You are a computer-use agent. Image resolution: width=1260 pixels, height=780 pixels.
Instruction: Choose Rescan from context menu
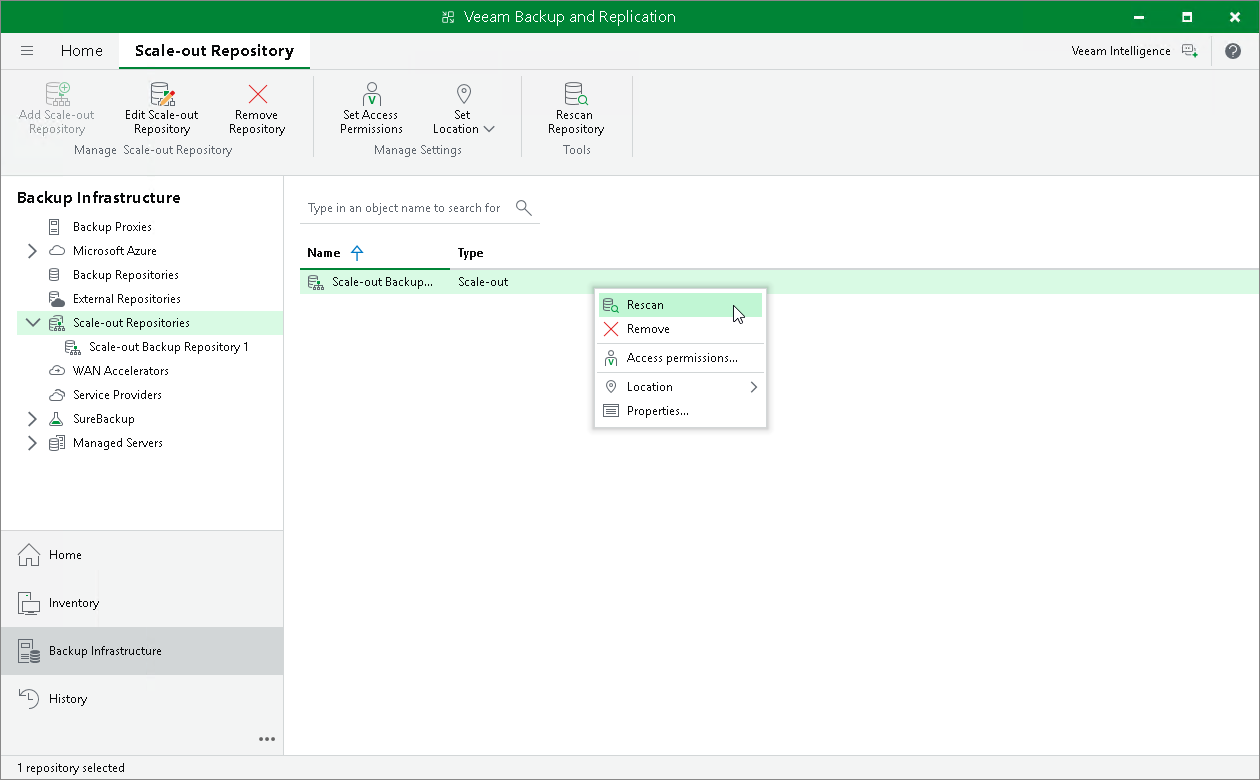680,305
